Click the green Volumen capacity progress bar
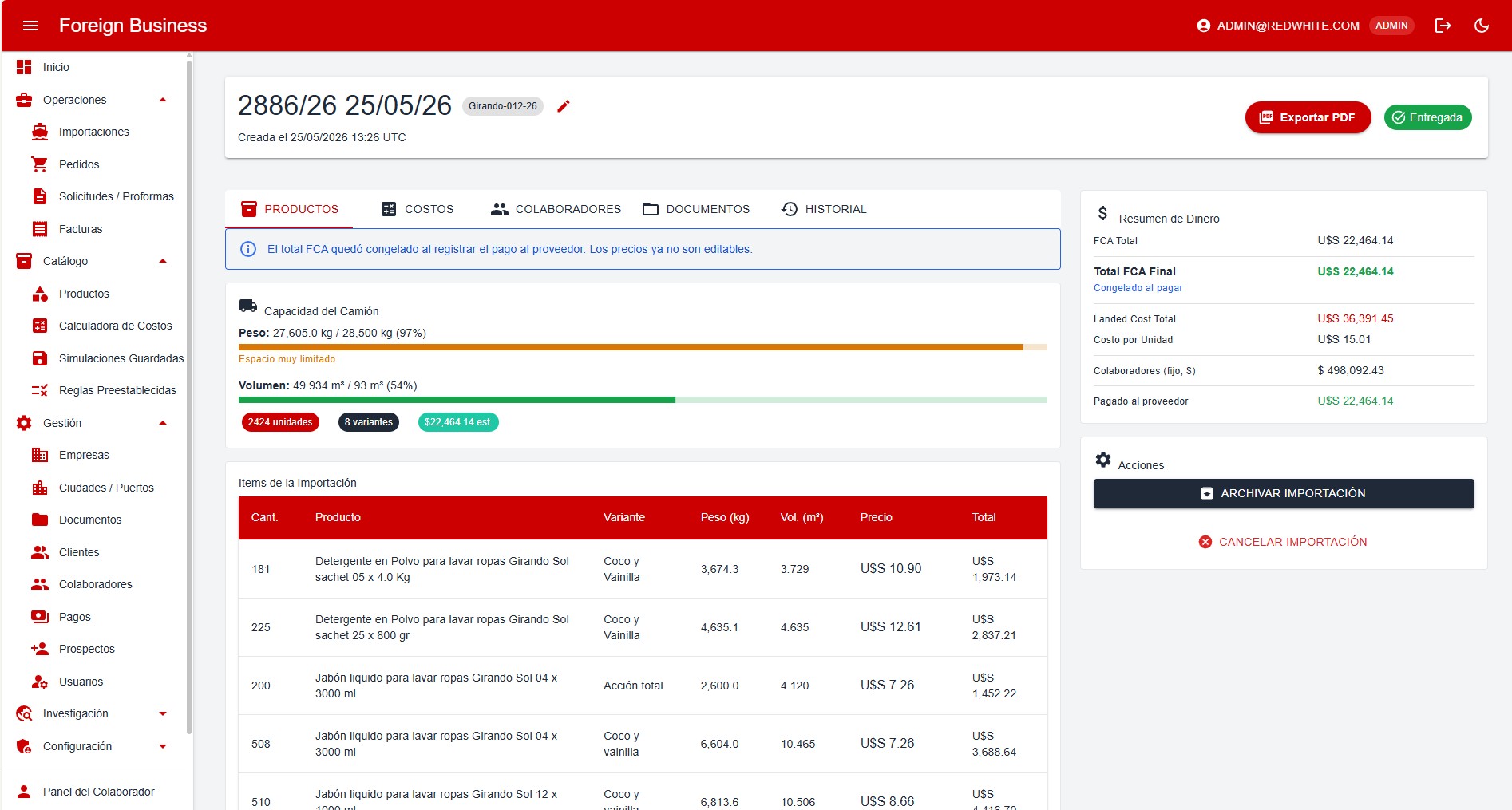 [643, 400]
